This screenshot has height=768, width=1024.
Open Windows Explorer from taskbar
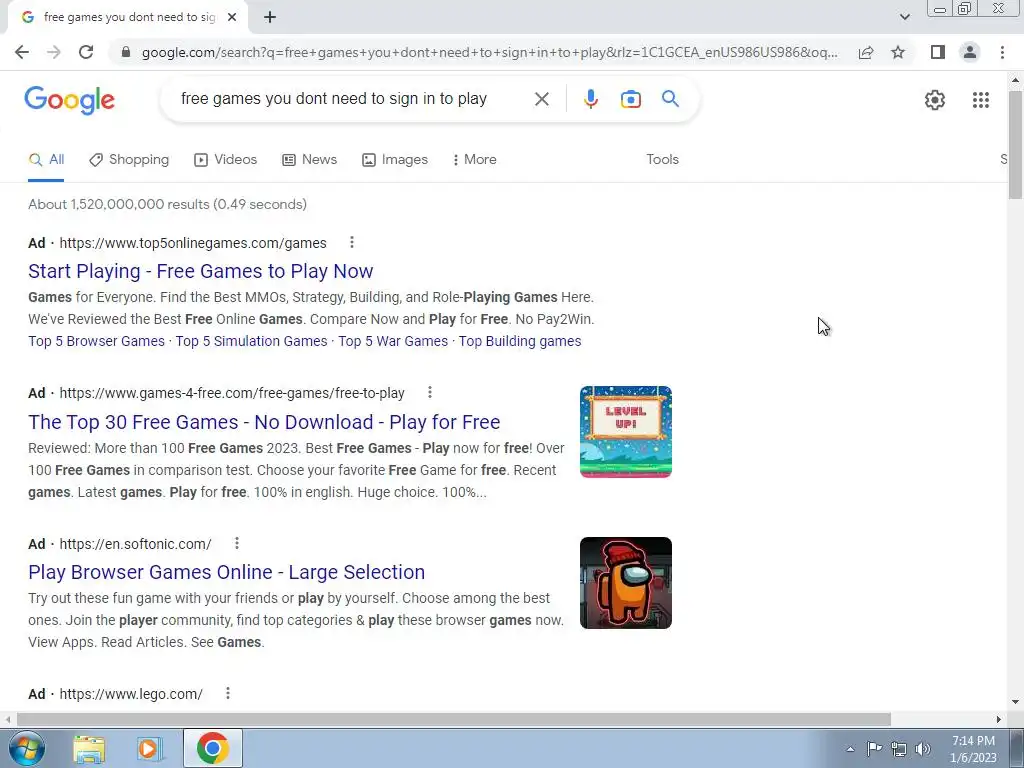click(89, 749)
